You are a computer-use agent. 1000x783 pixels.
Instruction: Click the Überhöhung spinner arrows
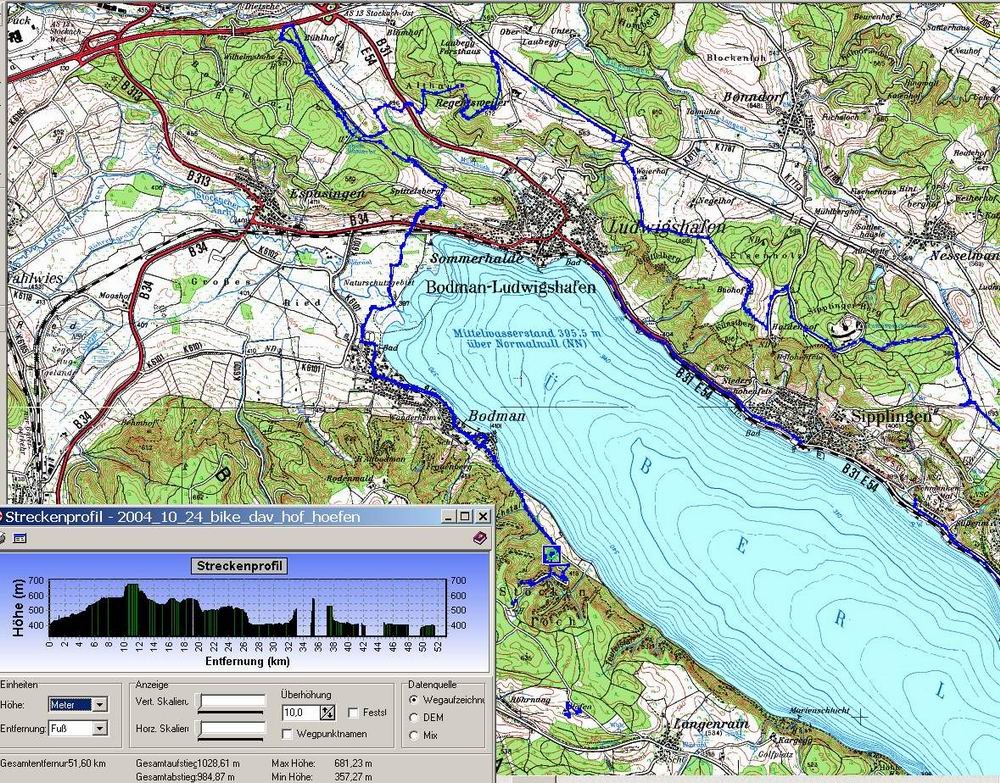click(x=326, y=712)
